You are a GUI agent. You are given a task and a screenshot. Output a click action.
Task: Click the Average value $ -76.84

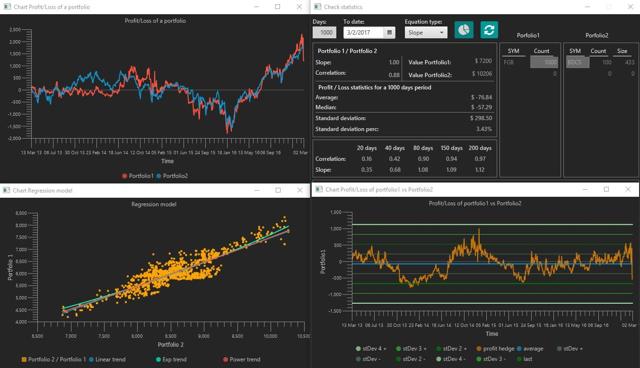[481, 97]
